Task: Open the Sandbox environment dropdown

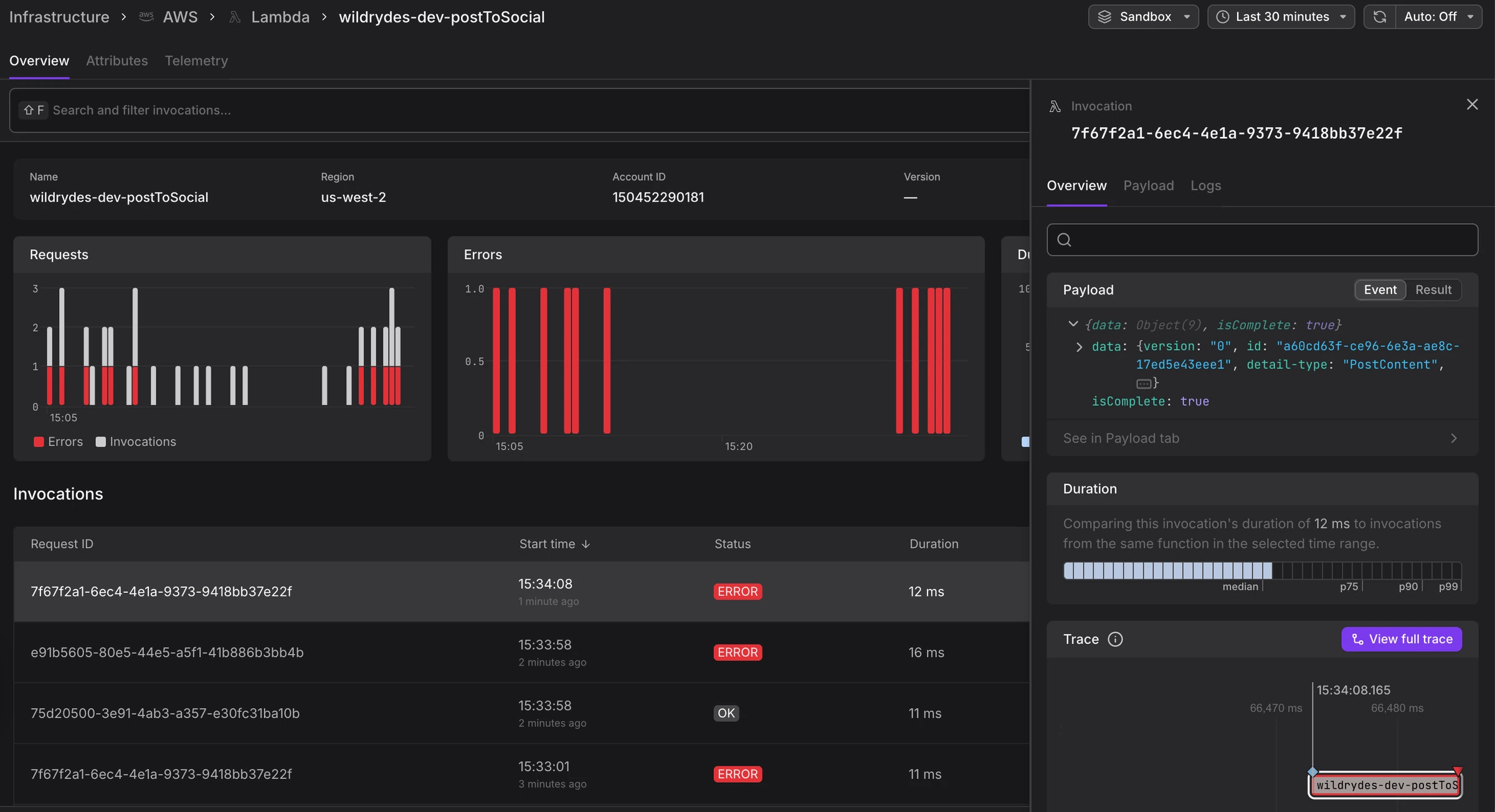Action: [1143, 17]
